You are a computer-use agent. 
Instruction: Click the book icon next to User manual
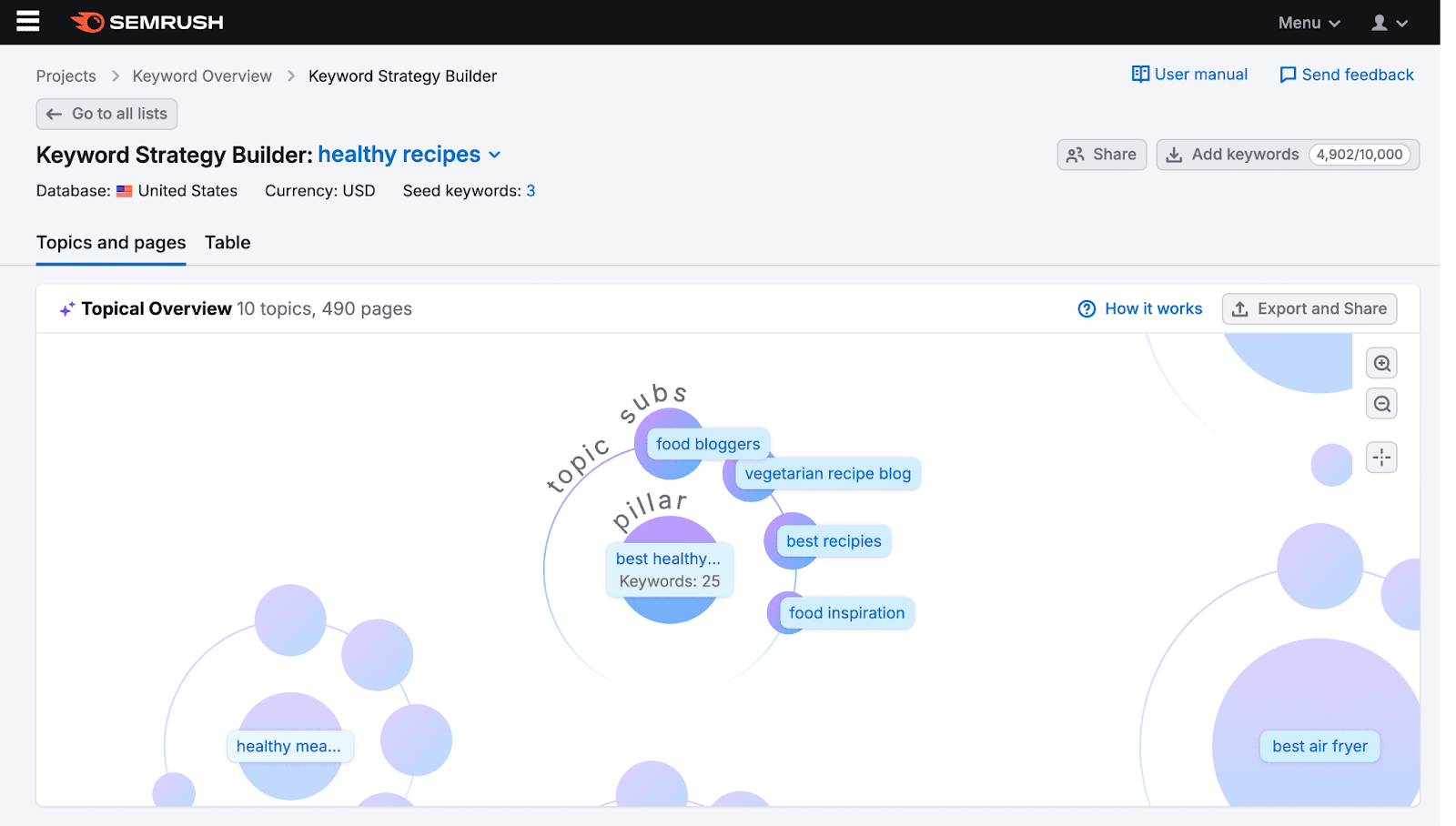pyautogui.click(x=1140, y=74)
